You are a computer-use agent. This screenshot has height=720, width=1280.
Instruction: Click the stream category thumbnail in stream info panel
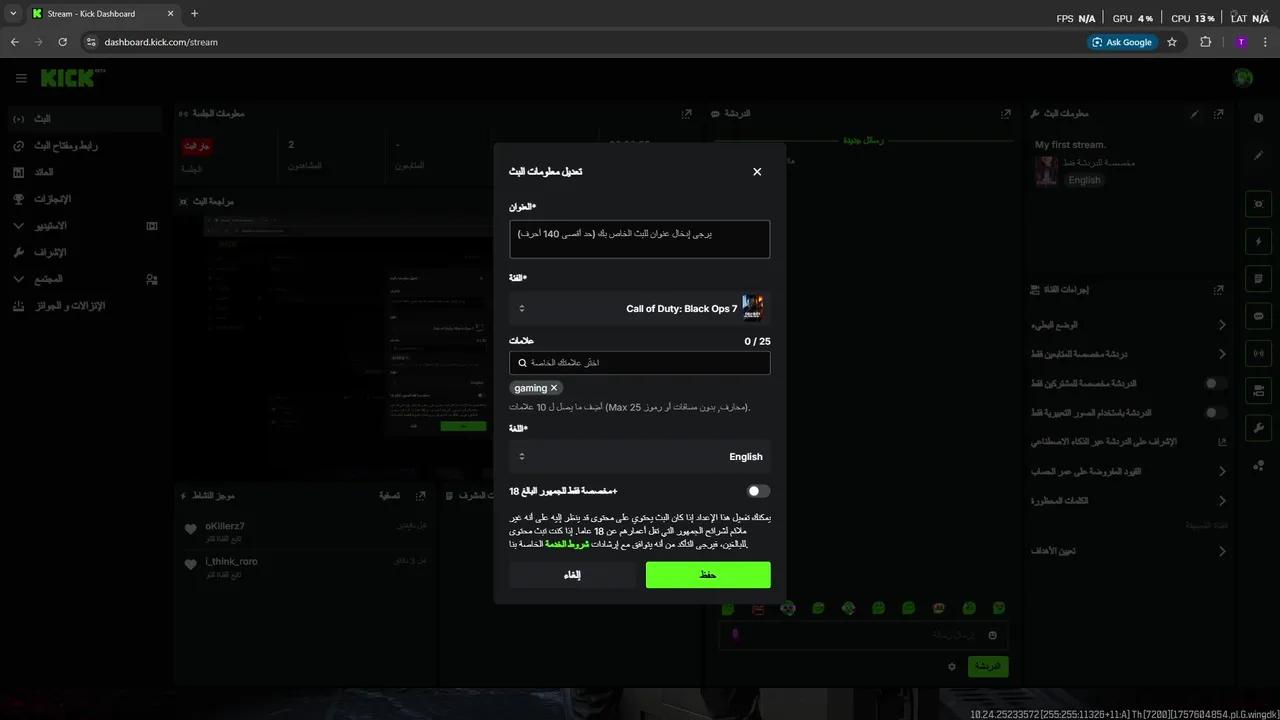pyautogui.click(x=1046, y=171)
